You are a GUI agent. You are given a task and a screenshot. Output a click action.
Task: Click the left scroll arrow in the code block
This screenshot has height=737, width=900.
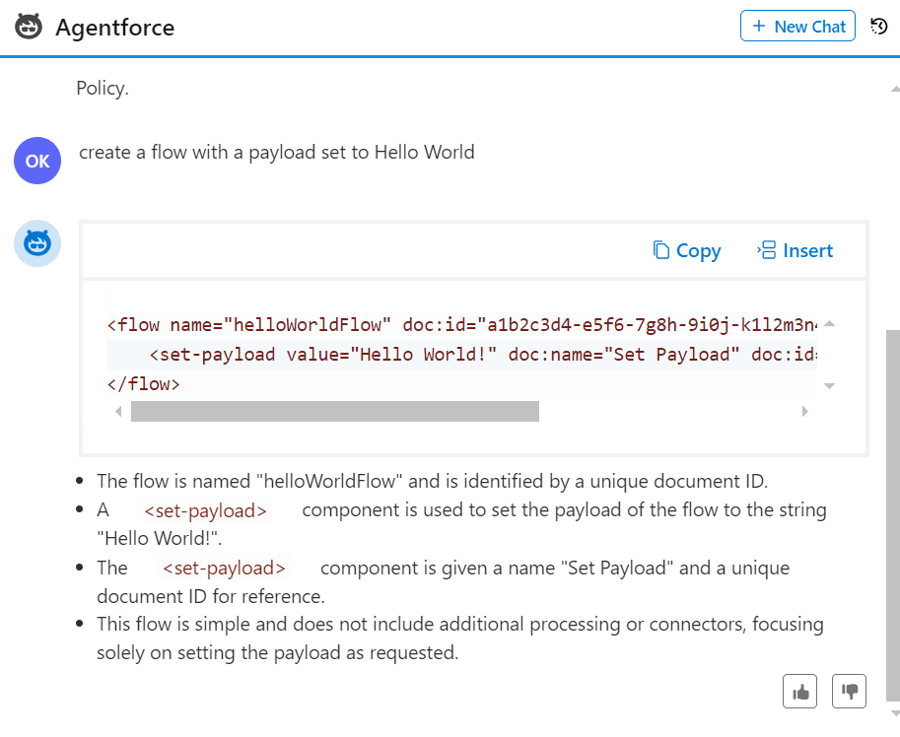(119, 410)
